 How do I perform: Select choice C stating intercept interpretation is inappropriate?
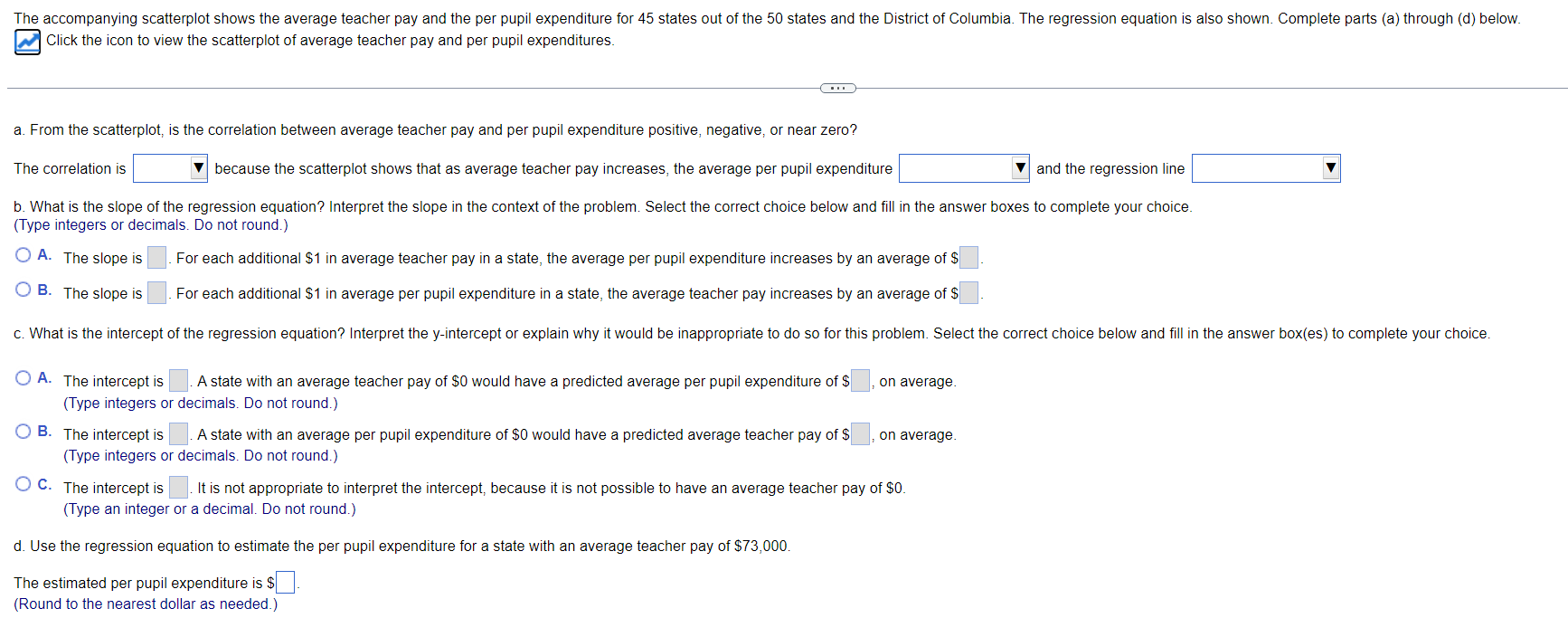coord(22,484)
